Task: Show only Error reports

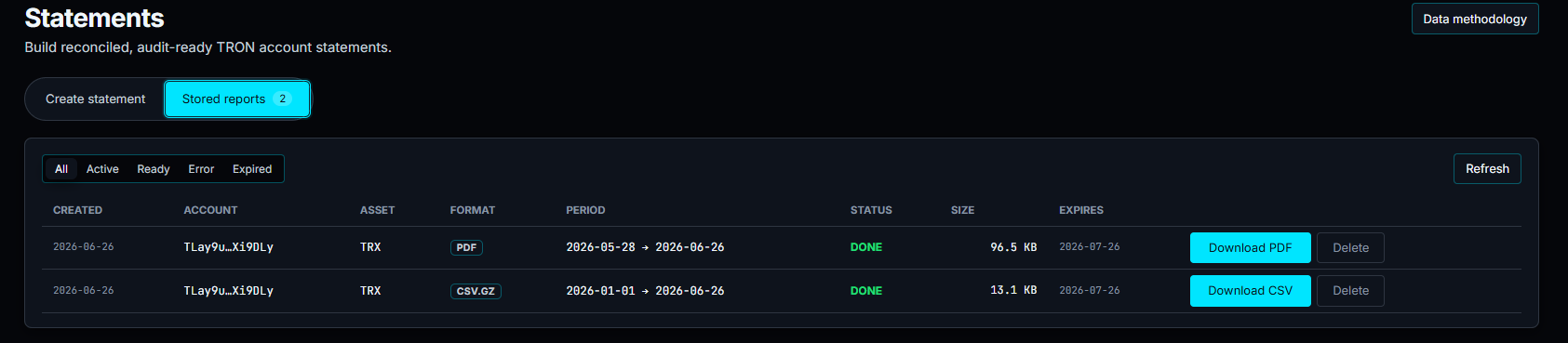Action: click(x=201, y=169)
